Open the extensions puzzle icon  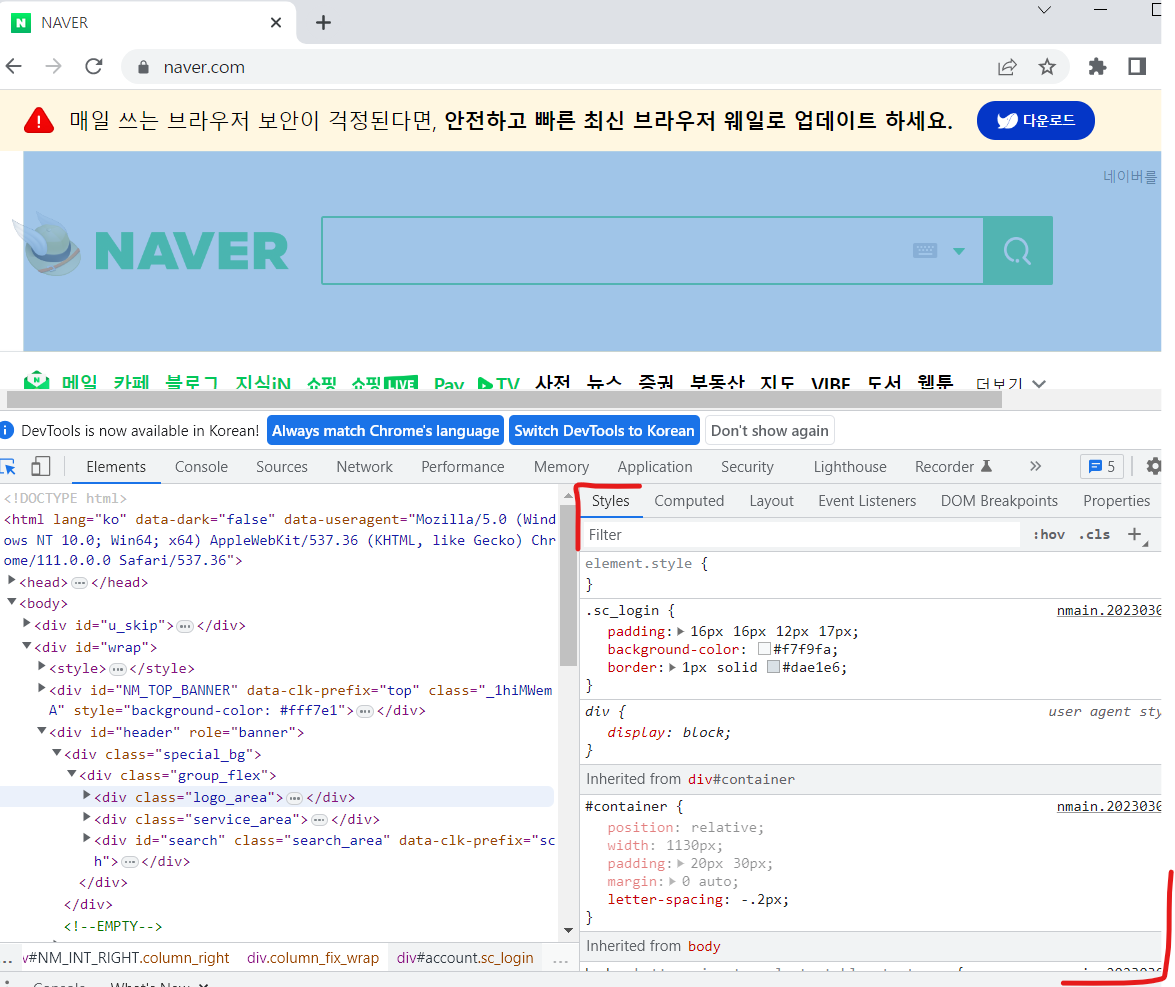(1097, 67)
